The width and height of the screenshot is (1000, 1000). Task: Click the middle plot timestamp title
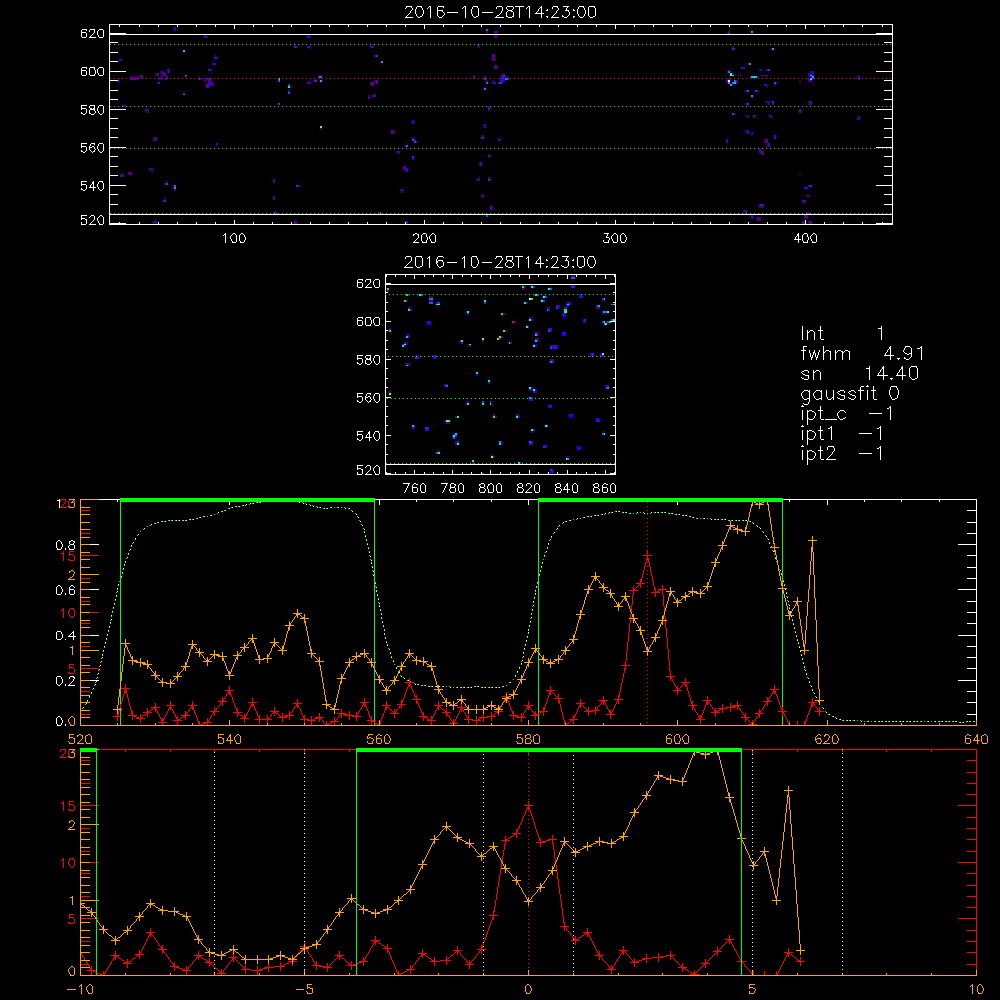(x=500, y=262)
